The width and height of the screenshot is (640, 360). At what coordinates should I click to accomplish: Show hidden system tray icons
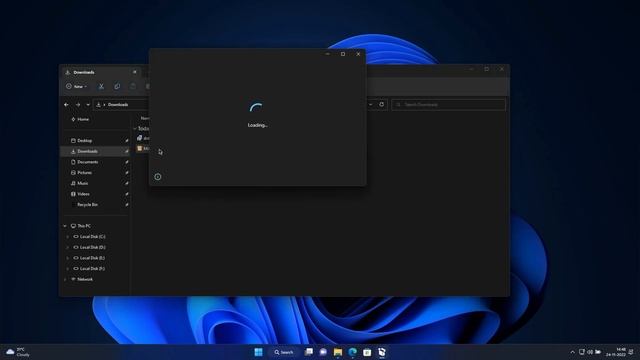[572, 352]
